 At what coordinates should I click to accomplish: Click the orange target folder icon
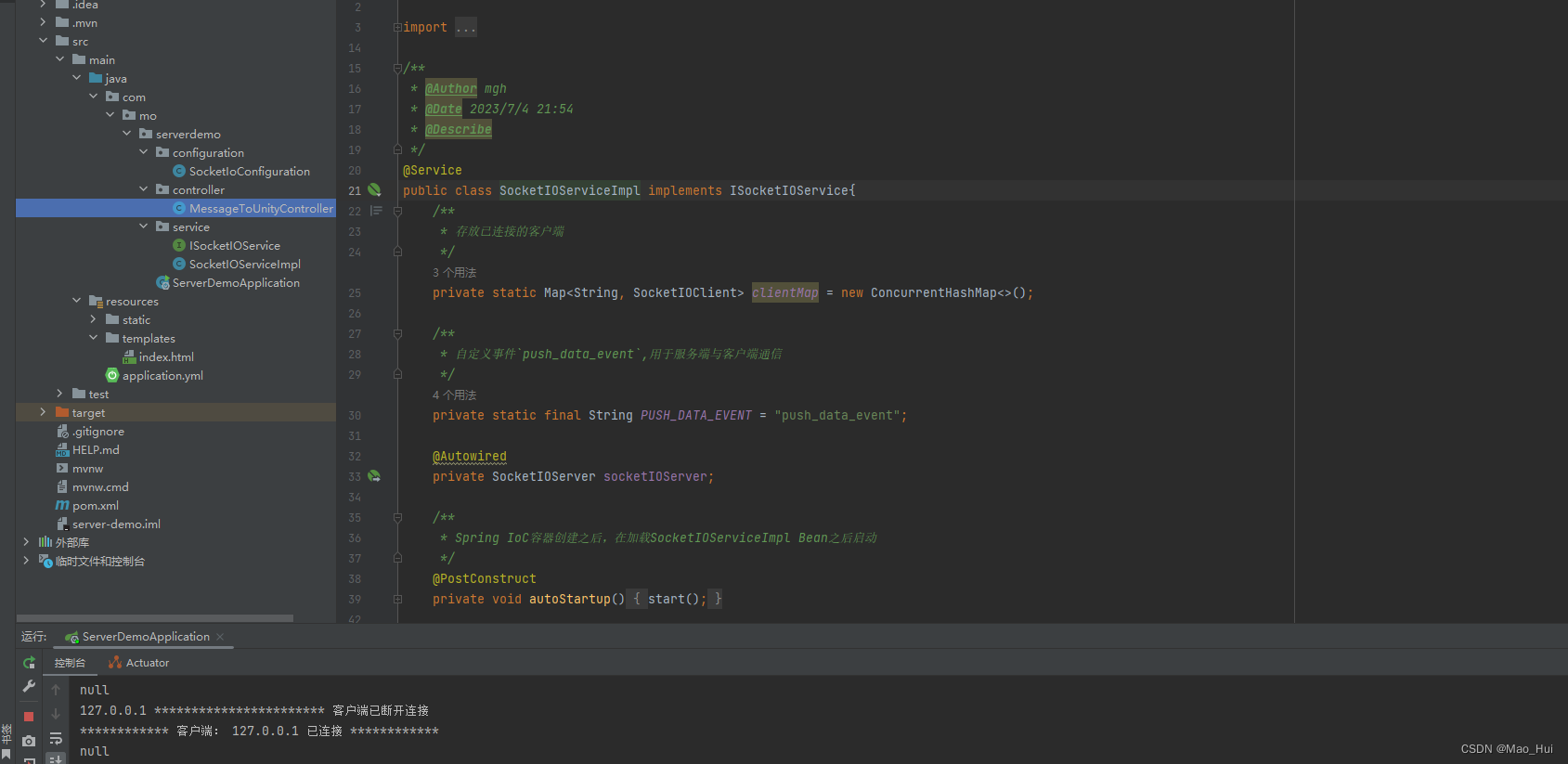[62, 412]
